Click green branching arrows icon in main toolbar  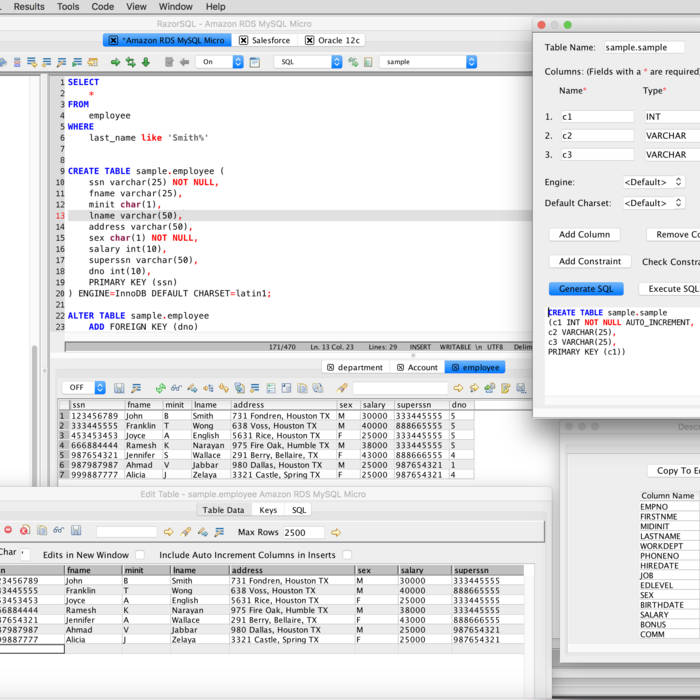[130, 62]
